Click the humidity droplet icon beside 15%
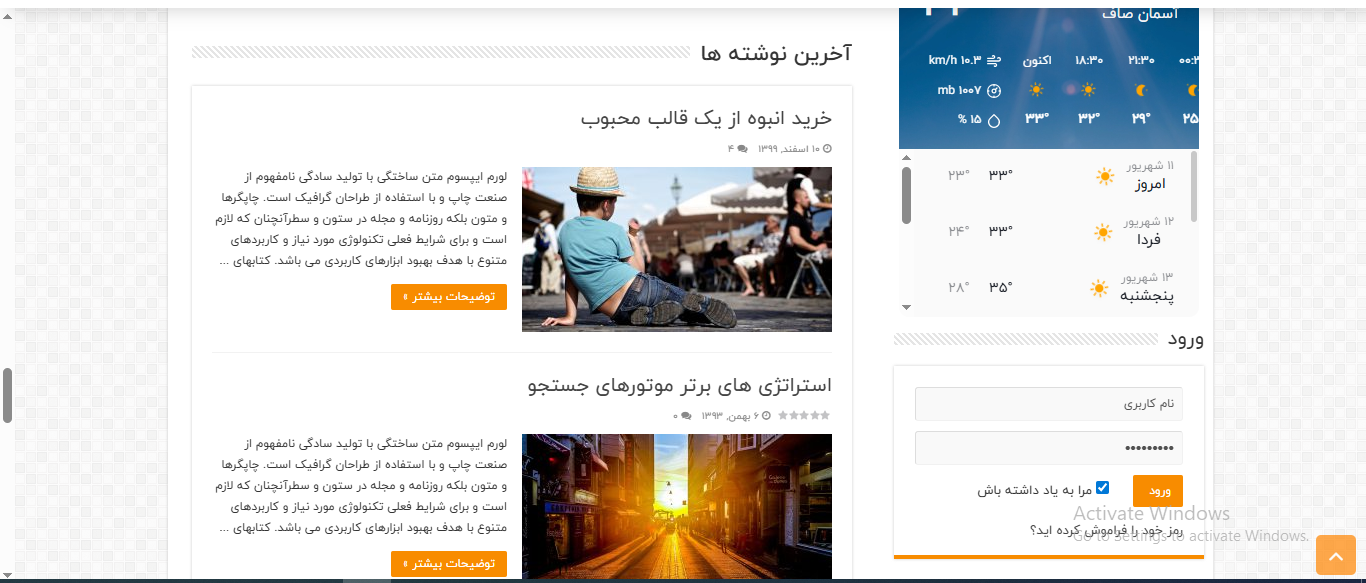 (x=994, y=120)
